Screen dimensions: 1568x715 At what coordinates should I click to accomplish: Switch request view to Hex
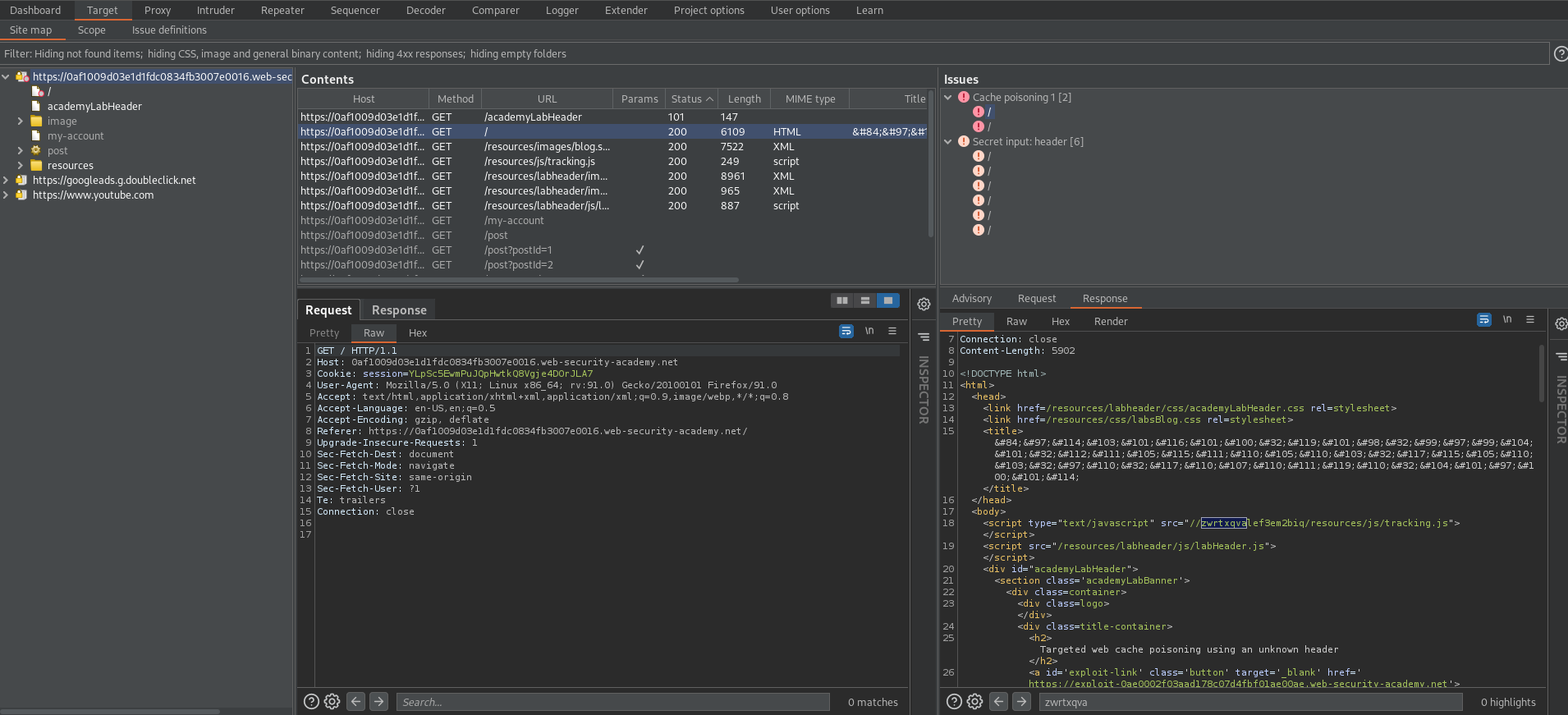click(x=418, y=333)
